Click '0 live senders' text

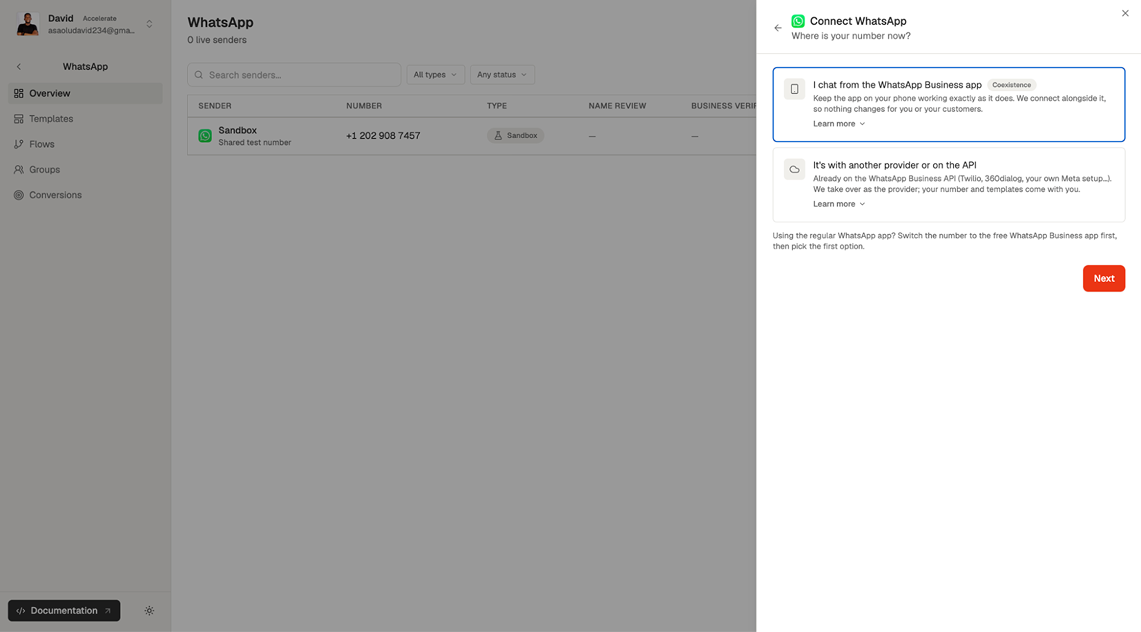click(217, 40)
